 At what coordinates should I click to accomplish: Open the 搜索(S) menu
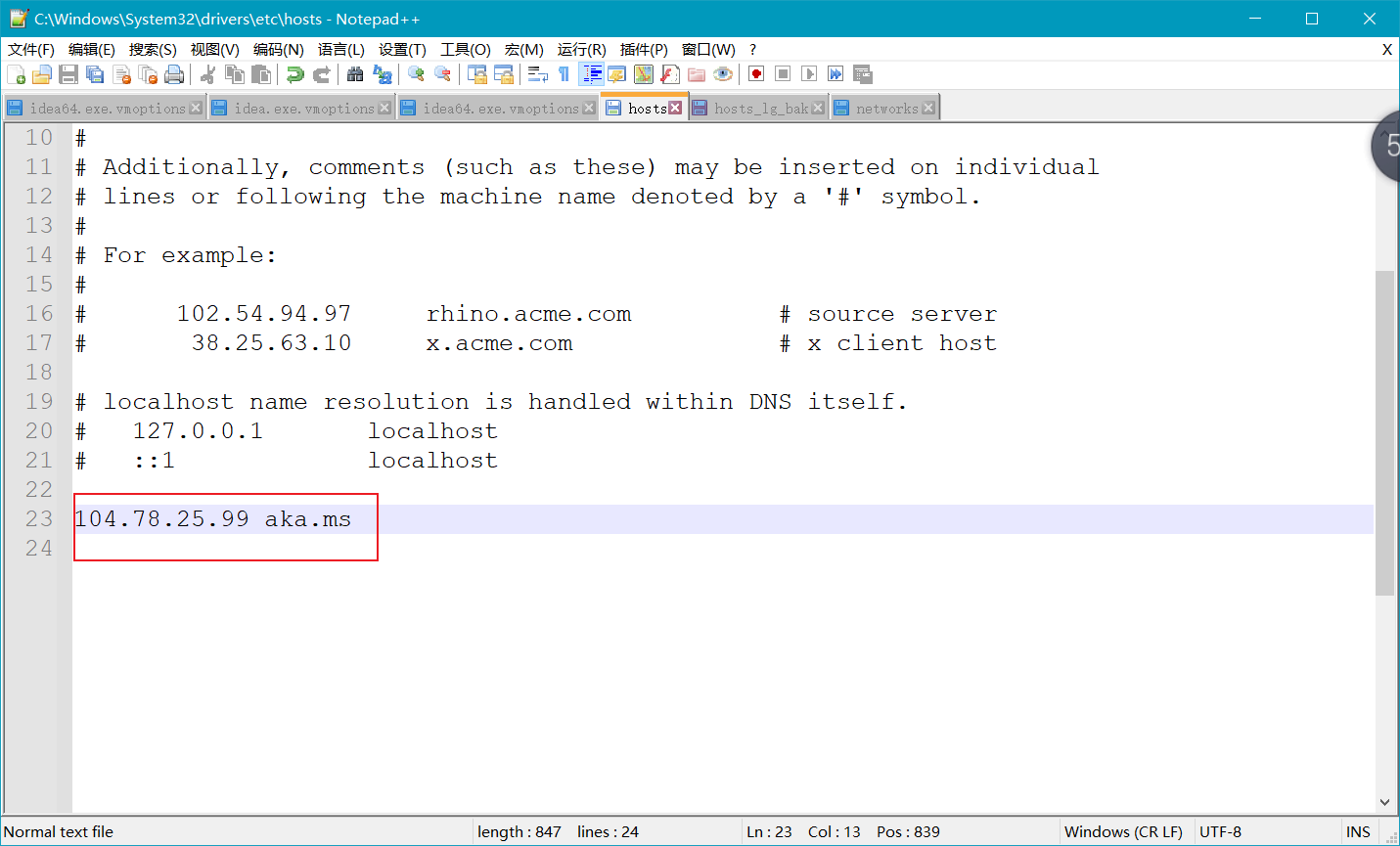(153, 49)
